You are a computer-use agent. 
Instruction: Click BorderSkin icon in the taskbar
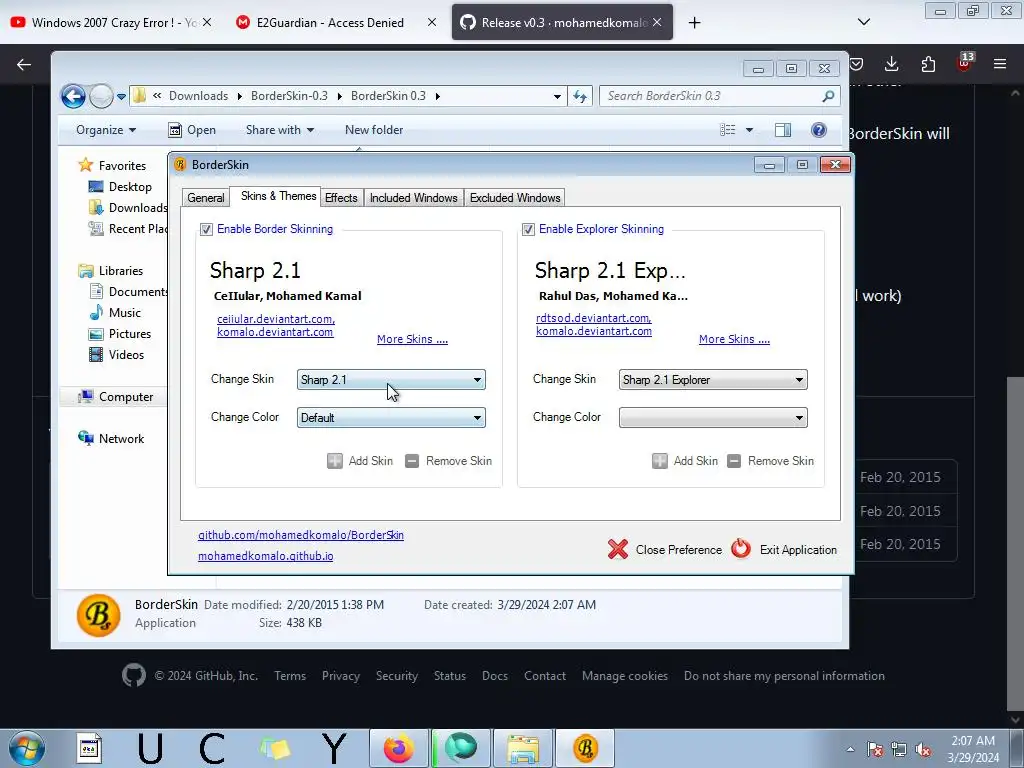pos(586,748)
